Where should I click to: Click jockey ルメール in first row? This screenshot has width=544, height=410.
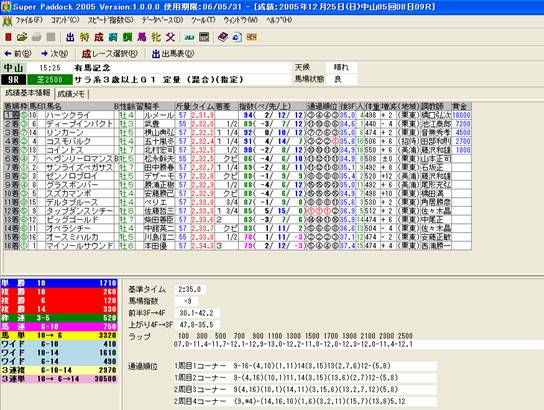click(x=159, y=115)
